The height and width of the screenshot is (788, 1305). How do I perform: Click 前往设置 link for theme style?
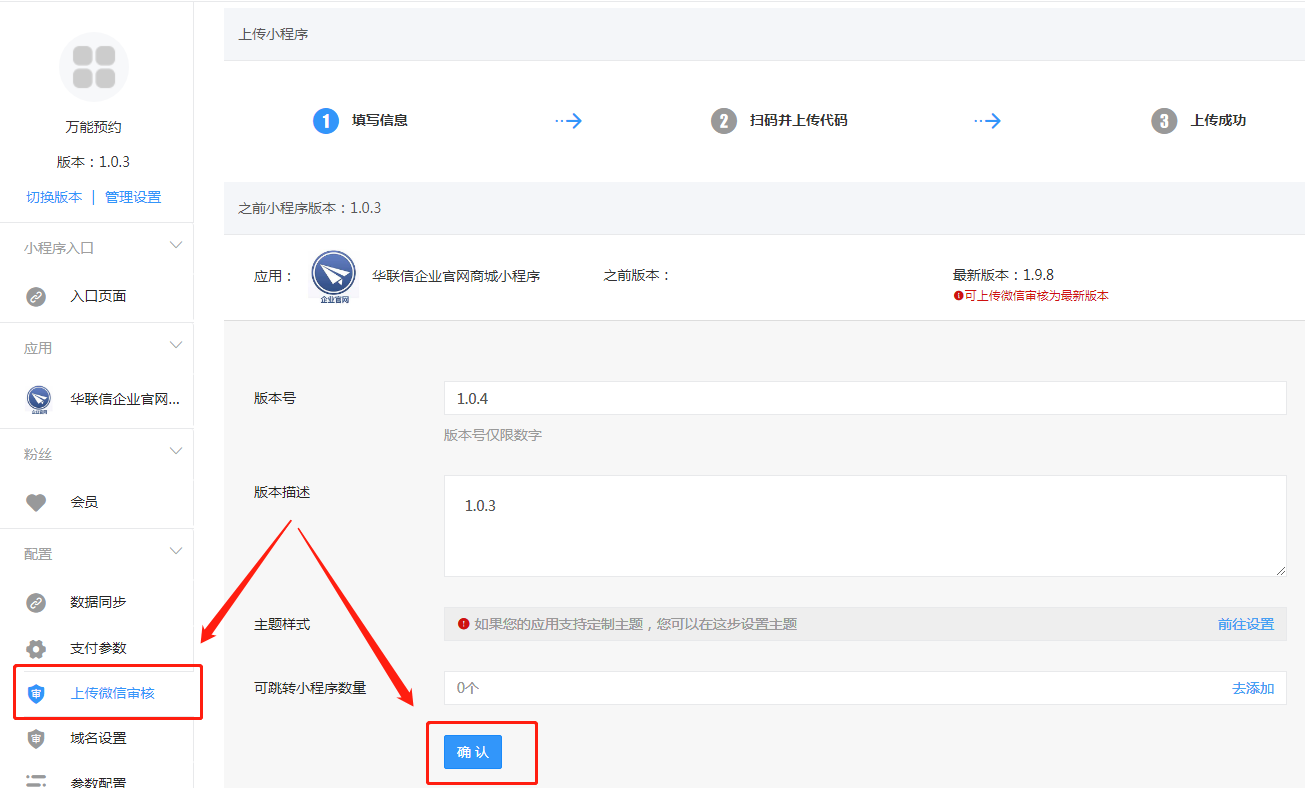click(1246, 624)
